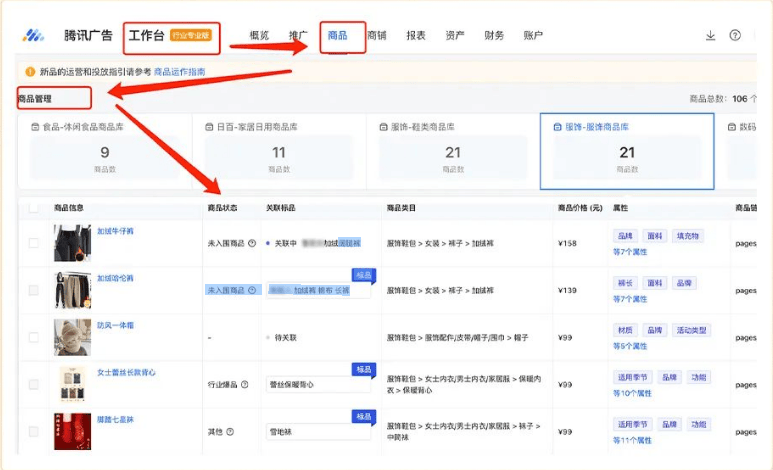Expand the 等5个属性 attributes link
The height and width of the screenshot is (470, 773).
pyautogui.click(x=630, y=346)
